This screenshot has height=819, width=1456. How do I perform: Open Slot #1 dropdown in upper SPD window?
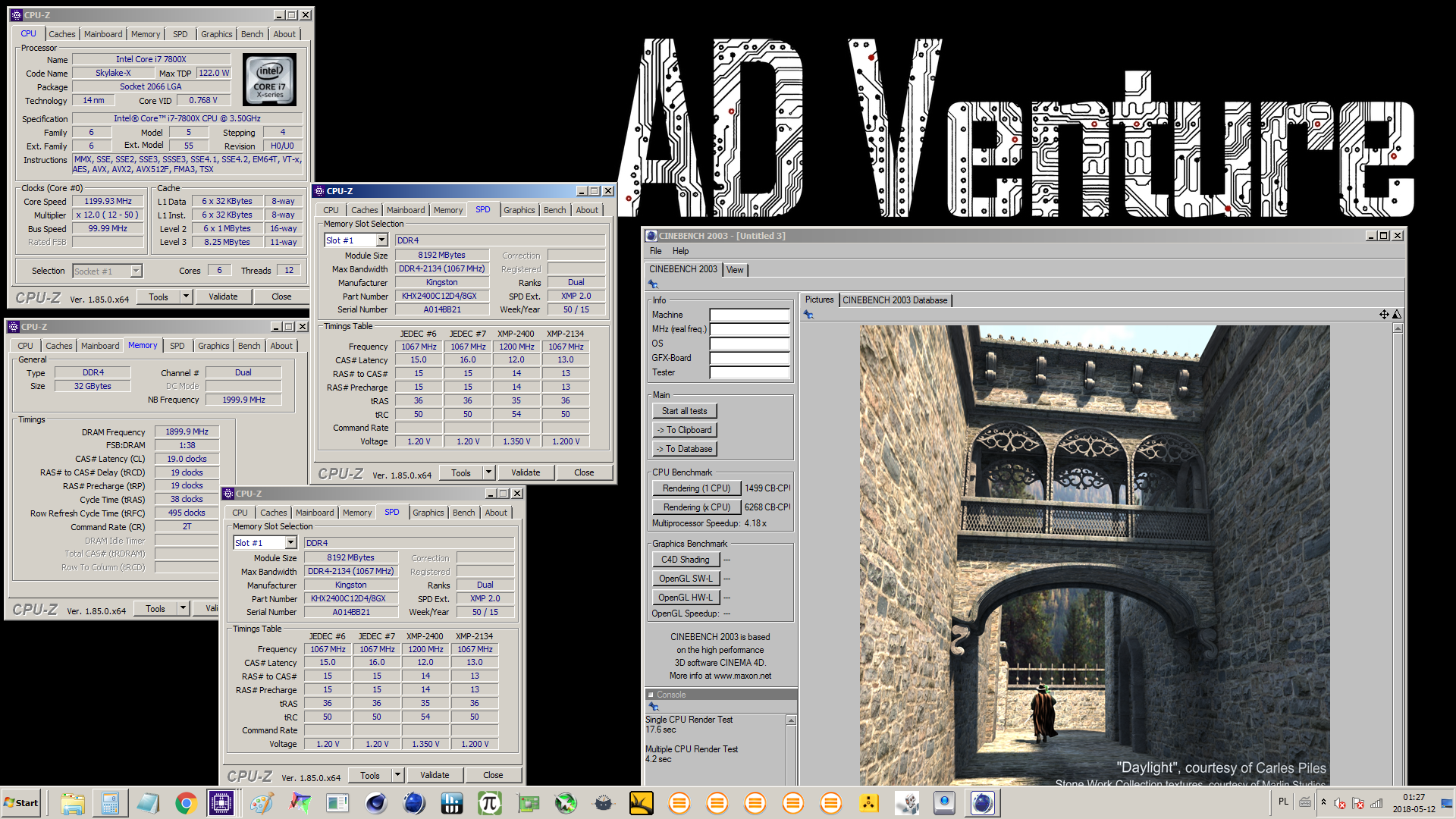[382, 240]
